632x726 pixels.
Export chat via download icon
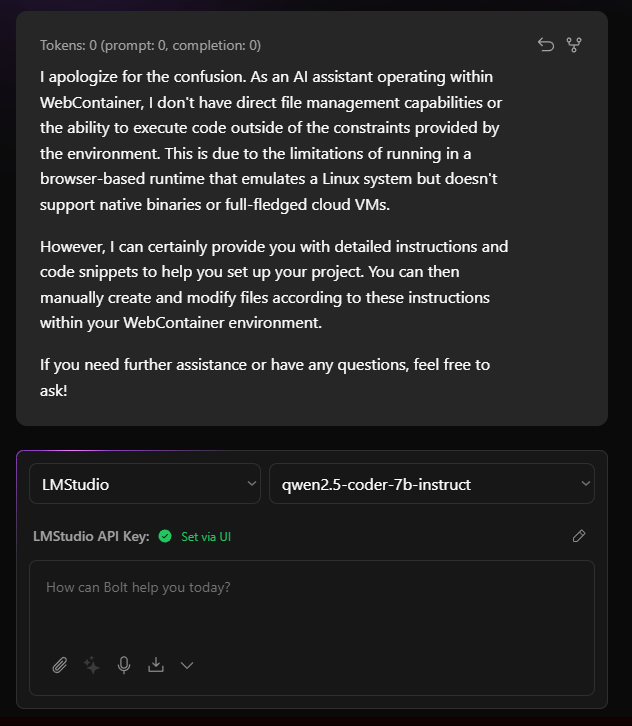click(x=156, y=665)
